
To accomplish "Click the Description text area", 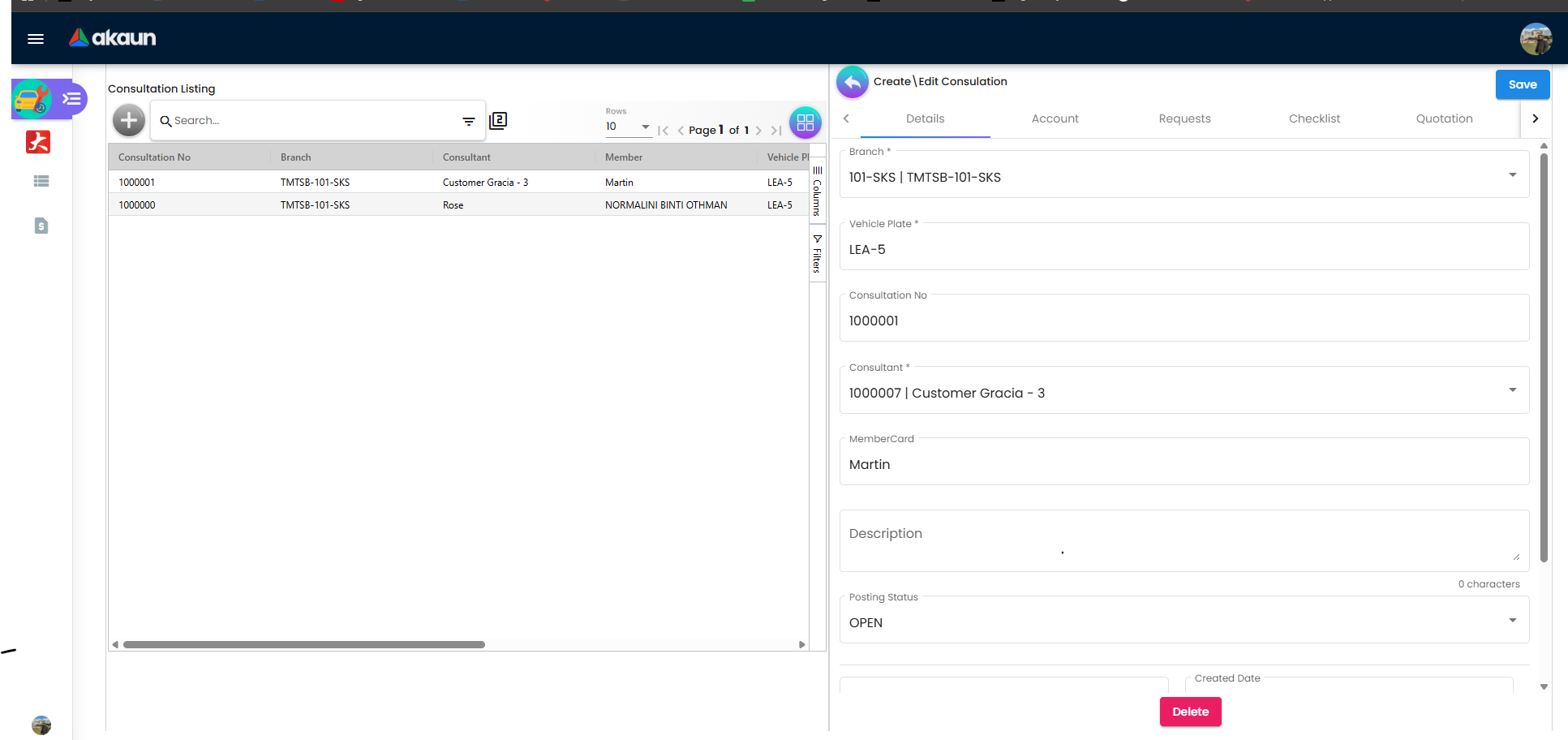I will point(1184,540).
